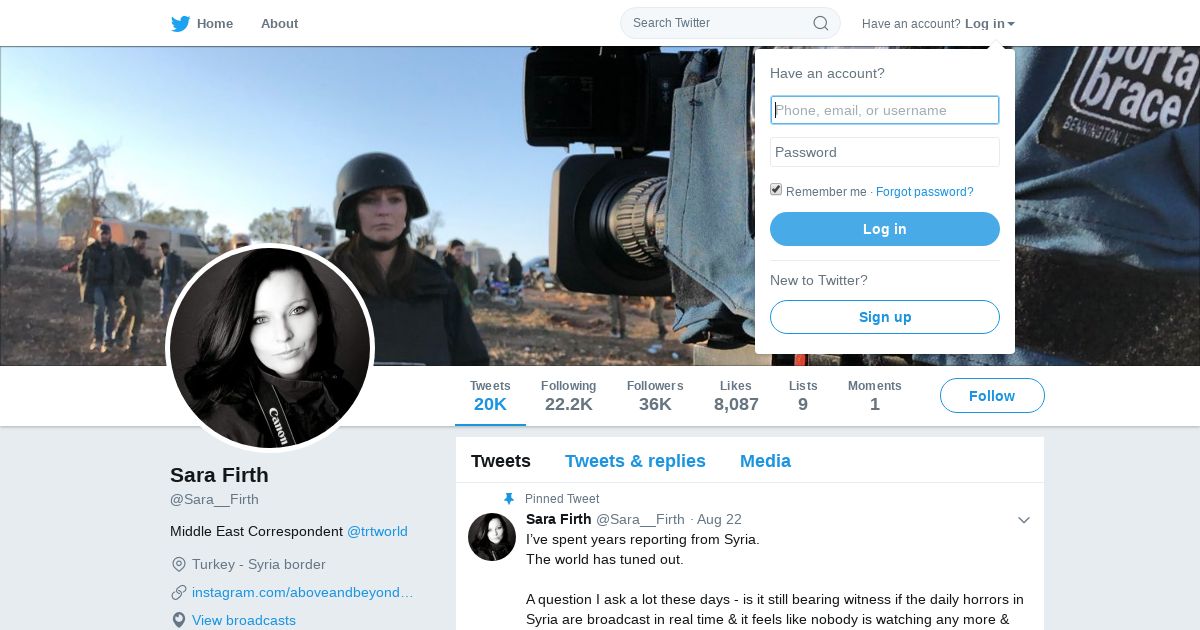
Task: Open Sara Firth's small tweet avatar
Action: coord(492,537)
